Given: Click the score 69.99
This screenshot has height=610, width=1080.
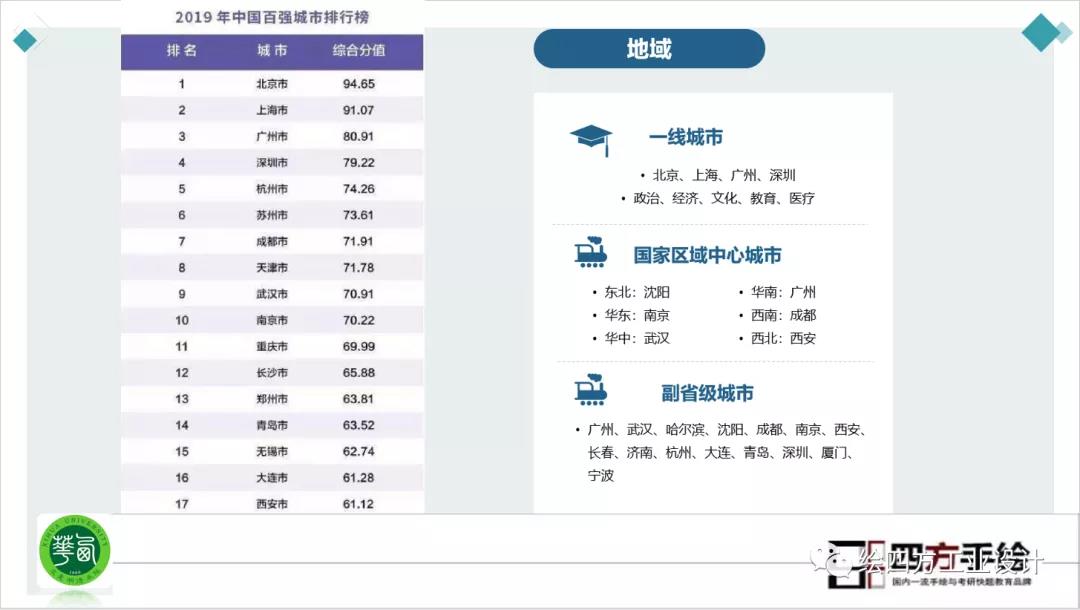Looking at the screenshot, I should click(359, 346).
